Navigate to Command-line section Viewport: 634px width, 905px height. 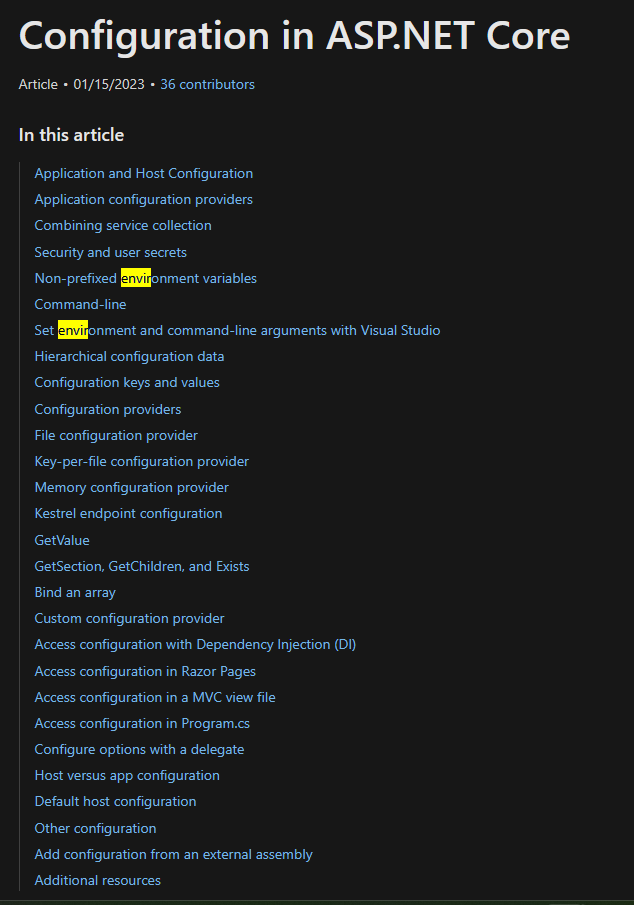coord(80,304)
